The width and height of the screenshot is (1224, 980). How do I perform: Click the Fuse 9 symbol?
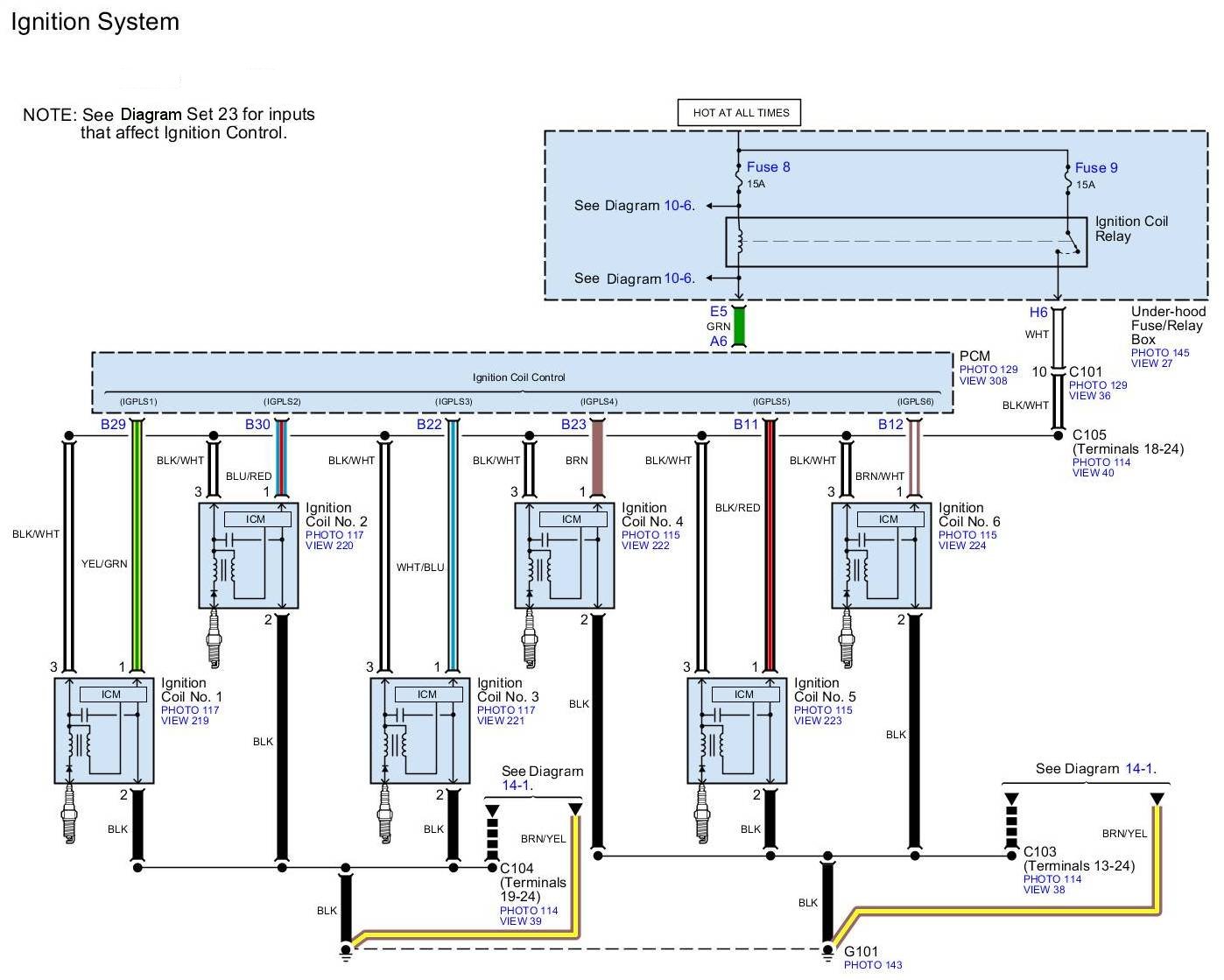[x=1068, y=183]
